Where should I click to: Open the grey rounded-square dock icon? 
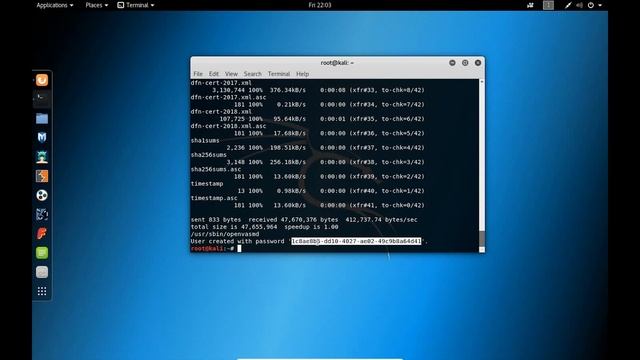(x=42, y=272)
